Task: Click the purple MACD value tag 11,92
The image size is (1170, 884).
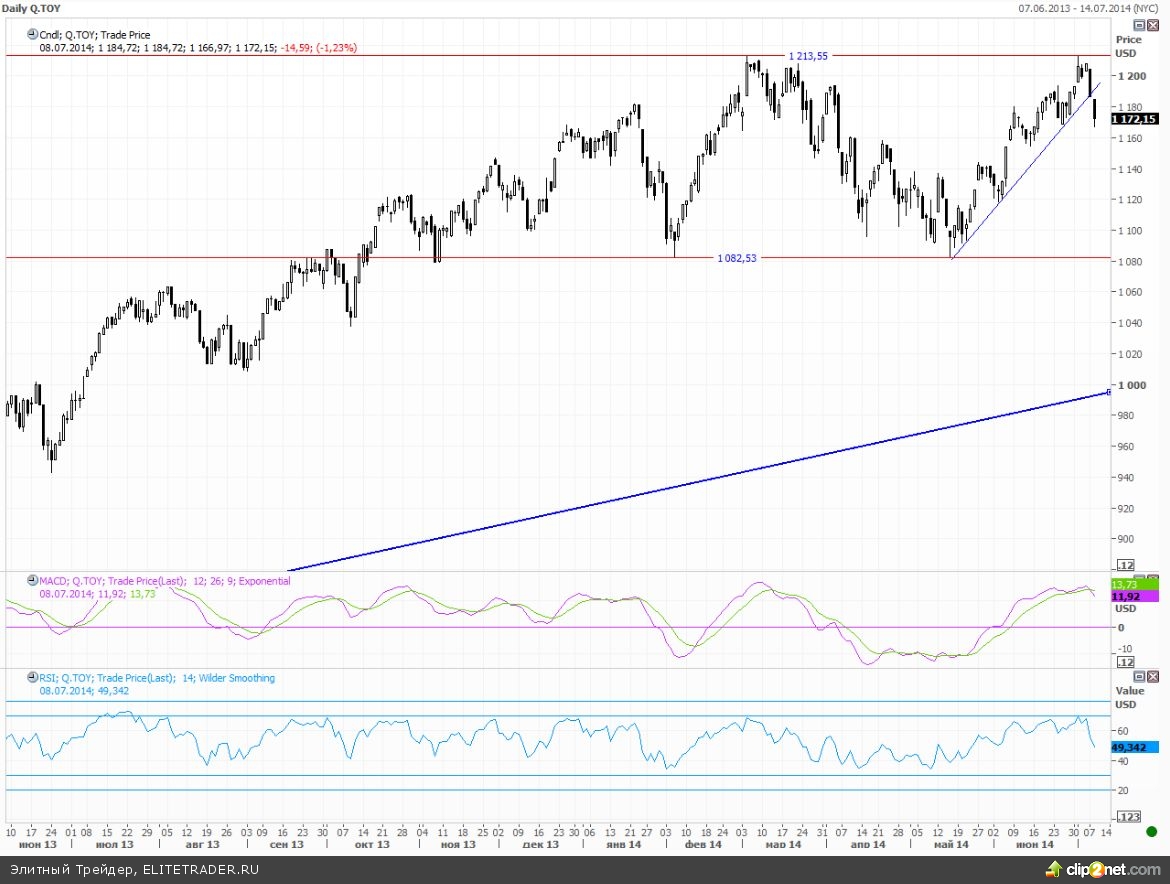Action: [x=1135, y=597]
